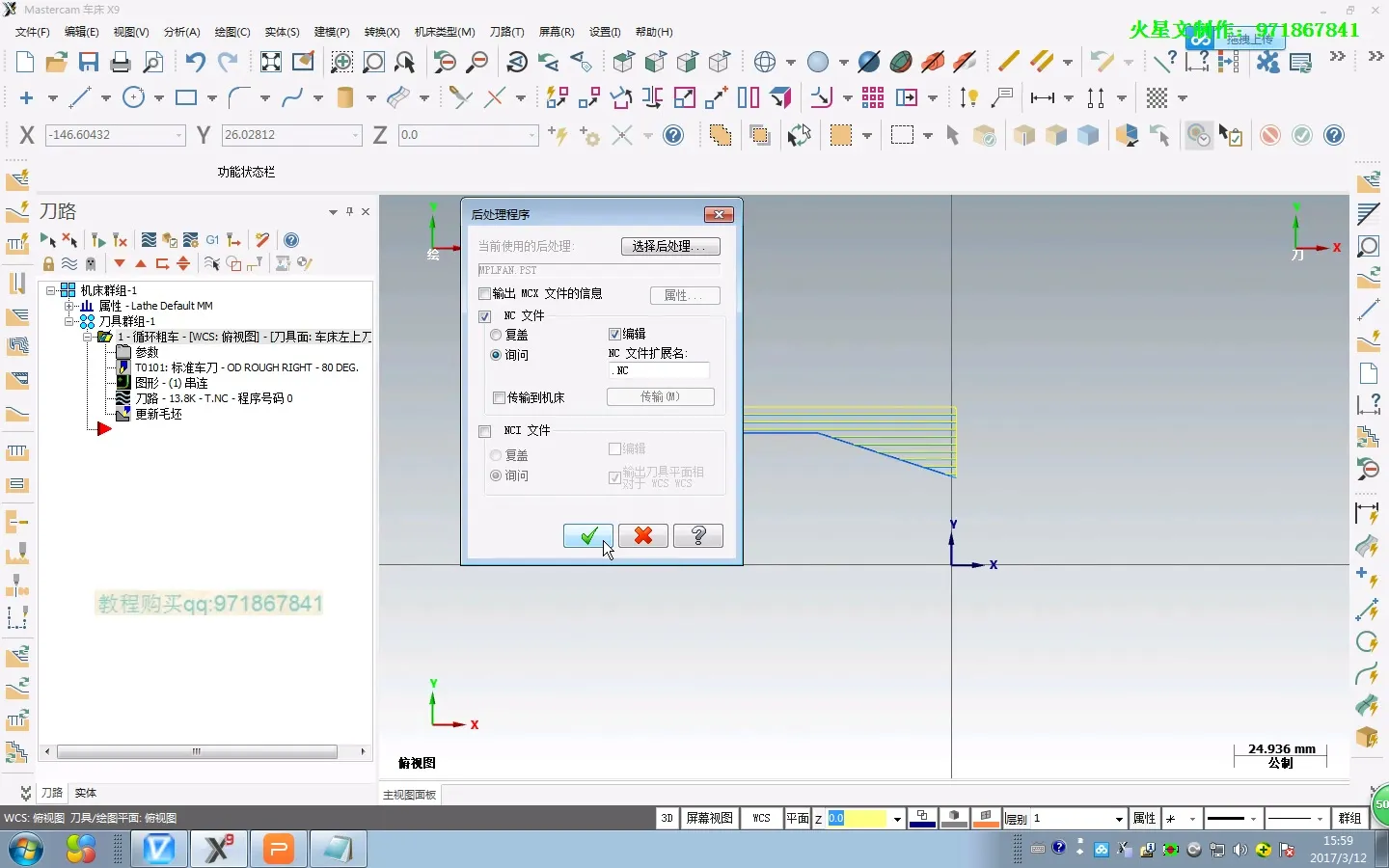Click the 屏幕视图 status bar button
This screenshot has height=868, width=1389.
click(x=710, y=818)
